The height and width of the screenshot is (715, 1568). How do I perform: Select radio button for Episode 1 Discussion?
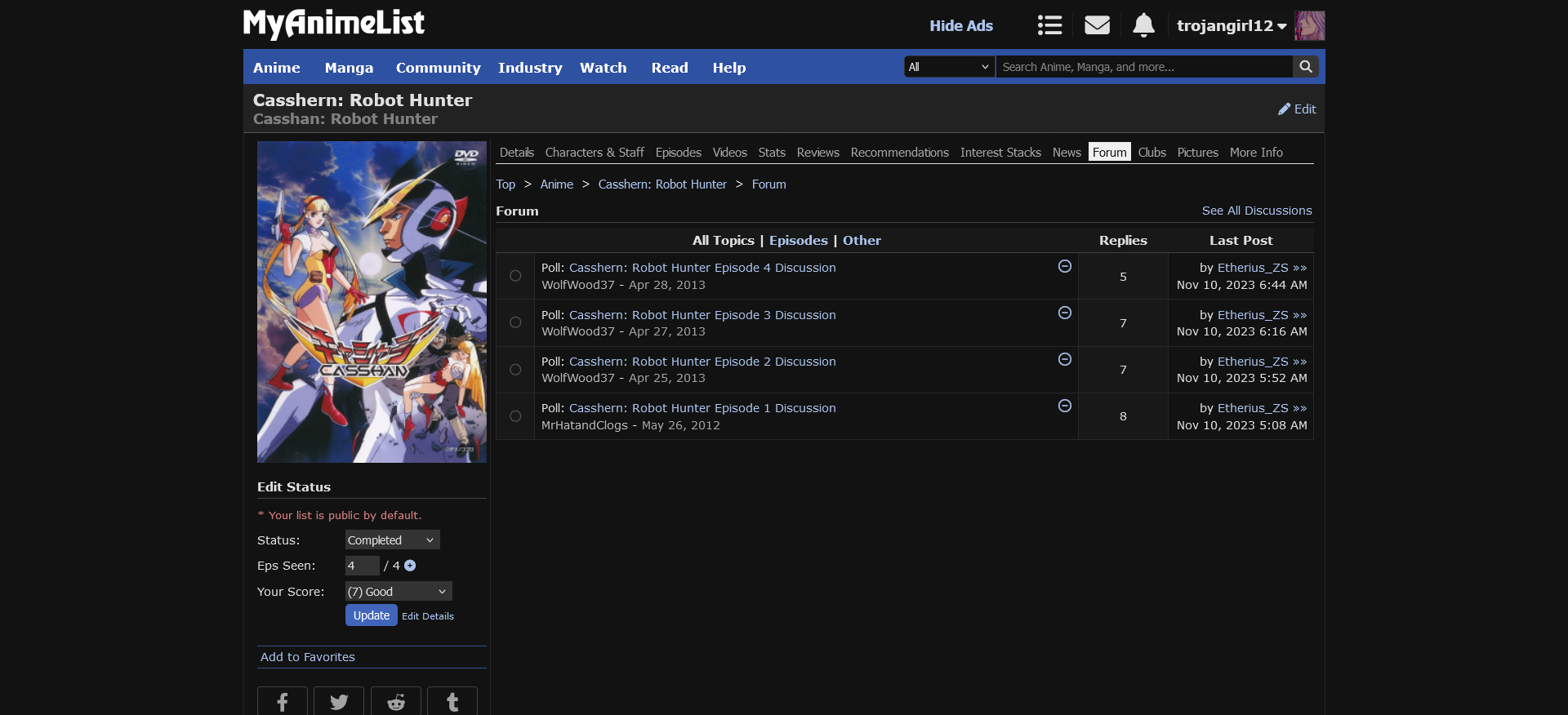(x=515, y=416)
